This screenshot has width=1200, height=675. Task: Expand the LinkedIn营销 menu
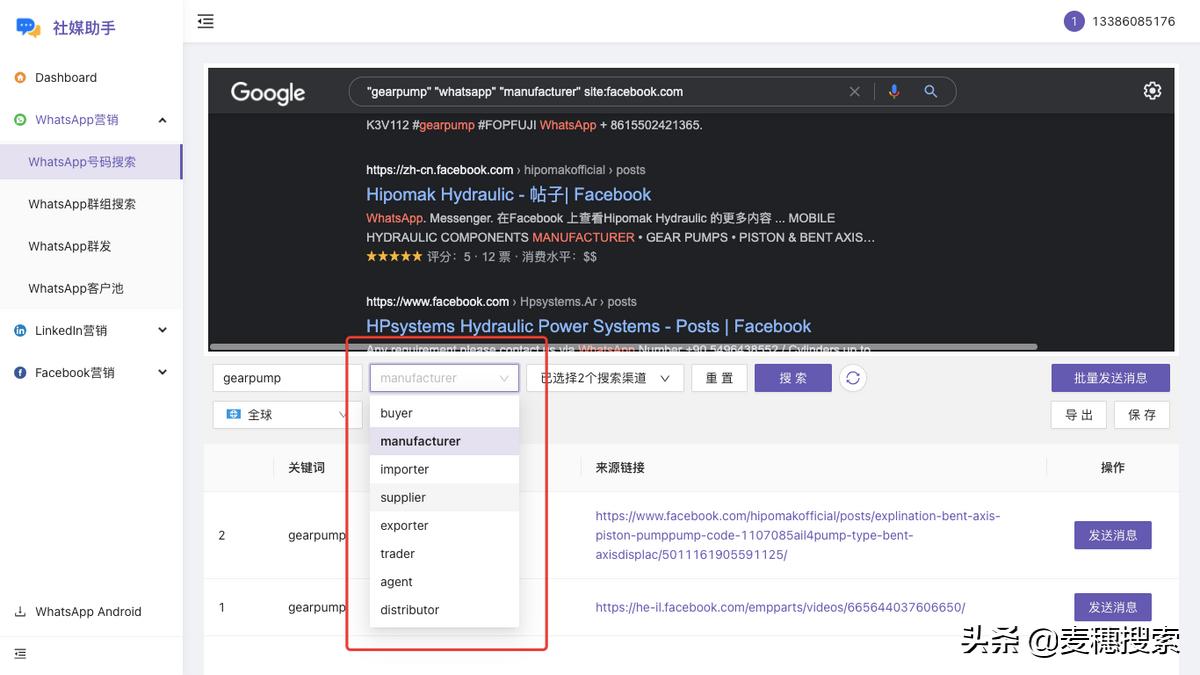pos(162,330)
